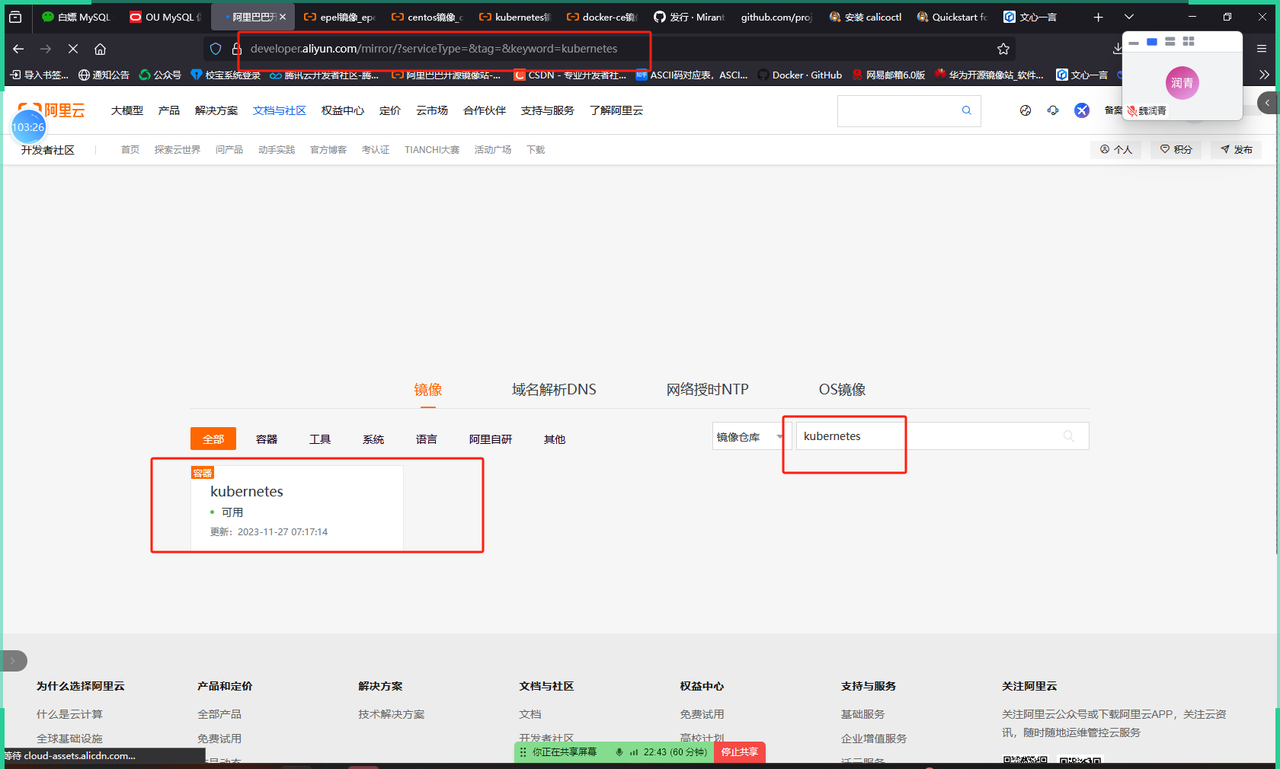Image resolution: width=1280 pixels, height=769 pixels.
Task: Filter by 其他 category
Action: [x=554, y=439]
